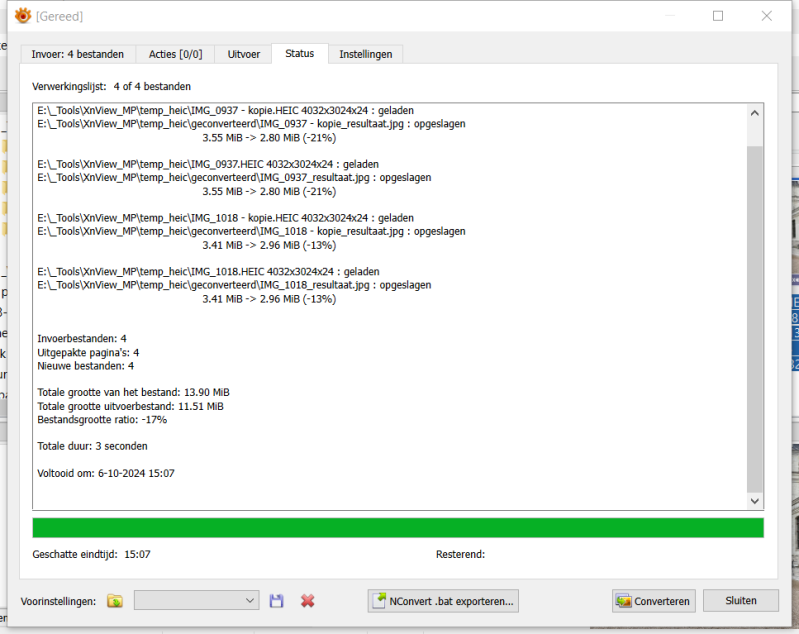This screenshot has width=799, height=634.
Task: Click the text Nieuwe bestanden: 4
Action: click(x=86, y=366)
